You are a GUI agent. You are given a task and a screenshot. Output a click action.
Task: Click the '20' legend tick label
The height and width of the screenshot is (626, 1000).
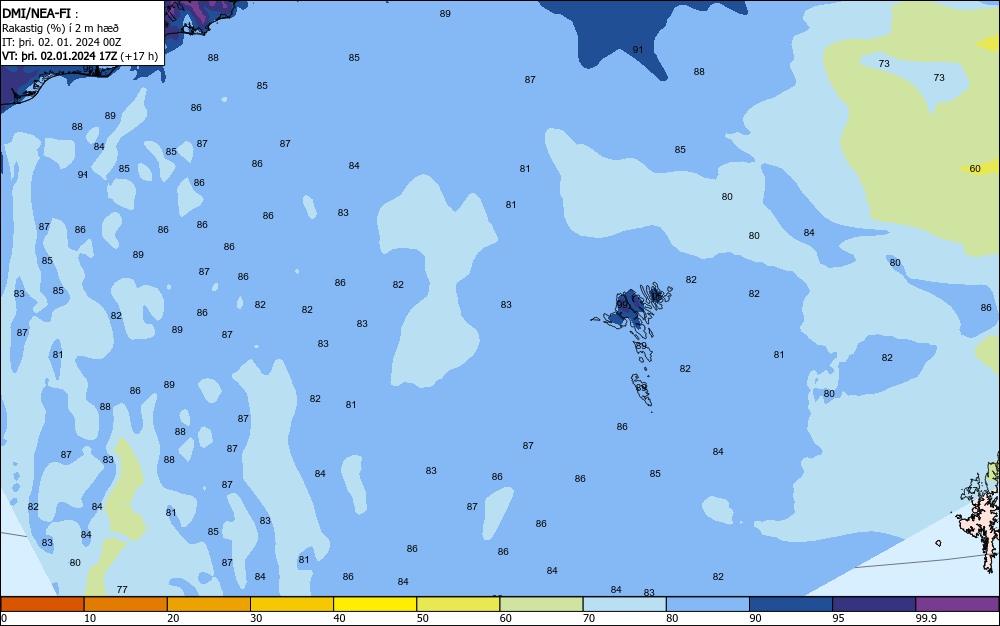tap(173, 618)
